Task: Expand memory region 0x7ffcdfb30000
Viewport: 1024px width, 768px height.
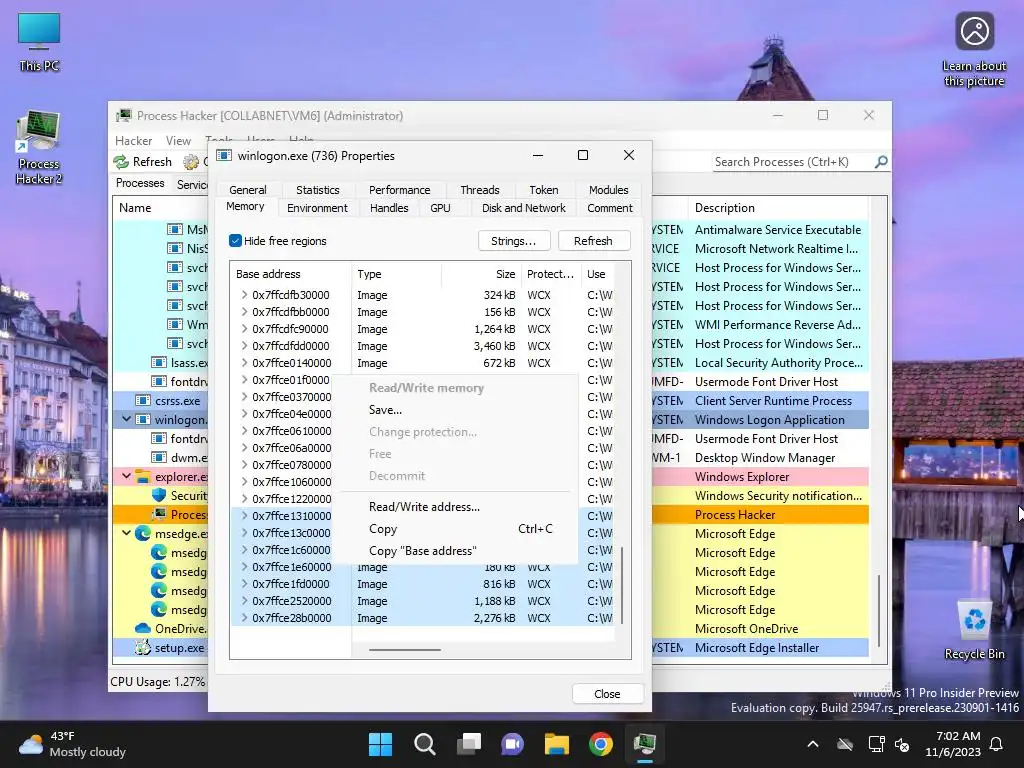Action: (x=244, y=295)
